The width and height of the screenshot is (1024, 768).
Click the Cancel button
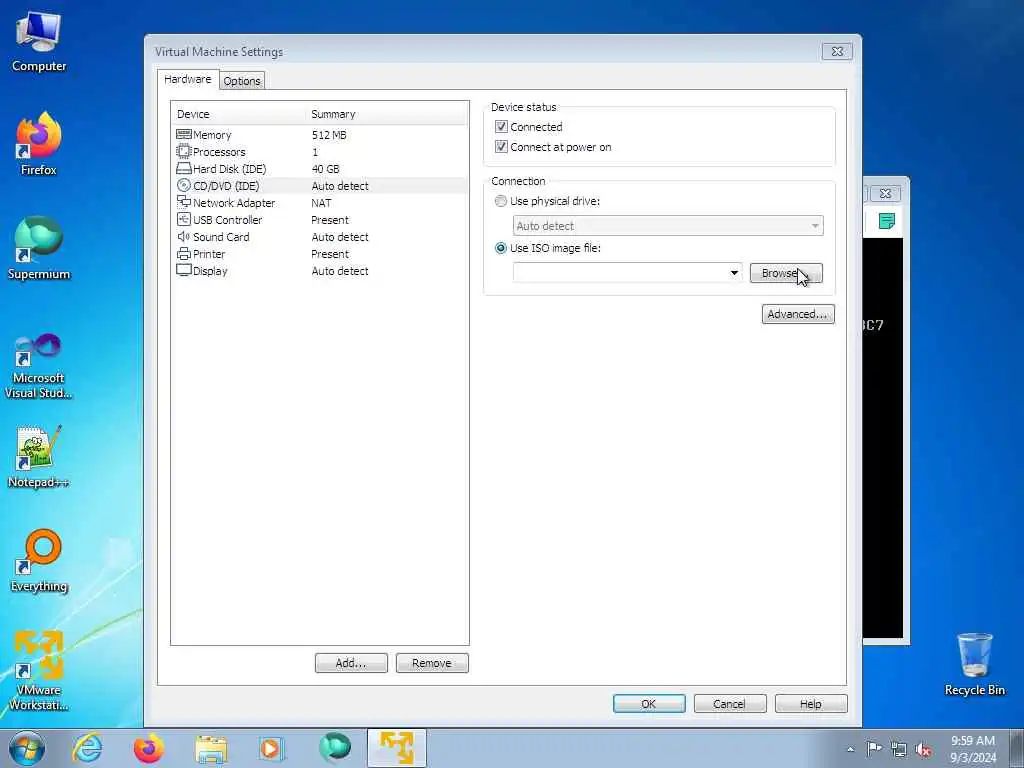(729, 703)
